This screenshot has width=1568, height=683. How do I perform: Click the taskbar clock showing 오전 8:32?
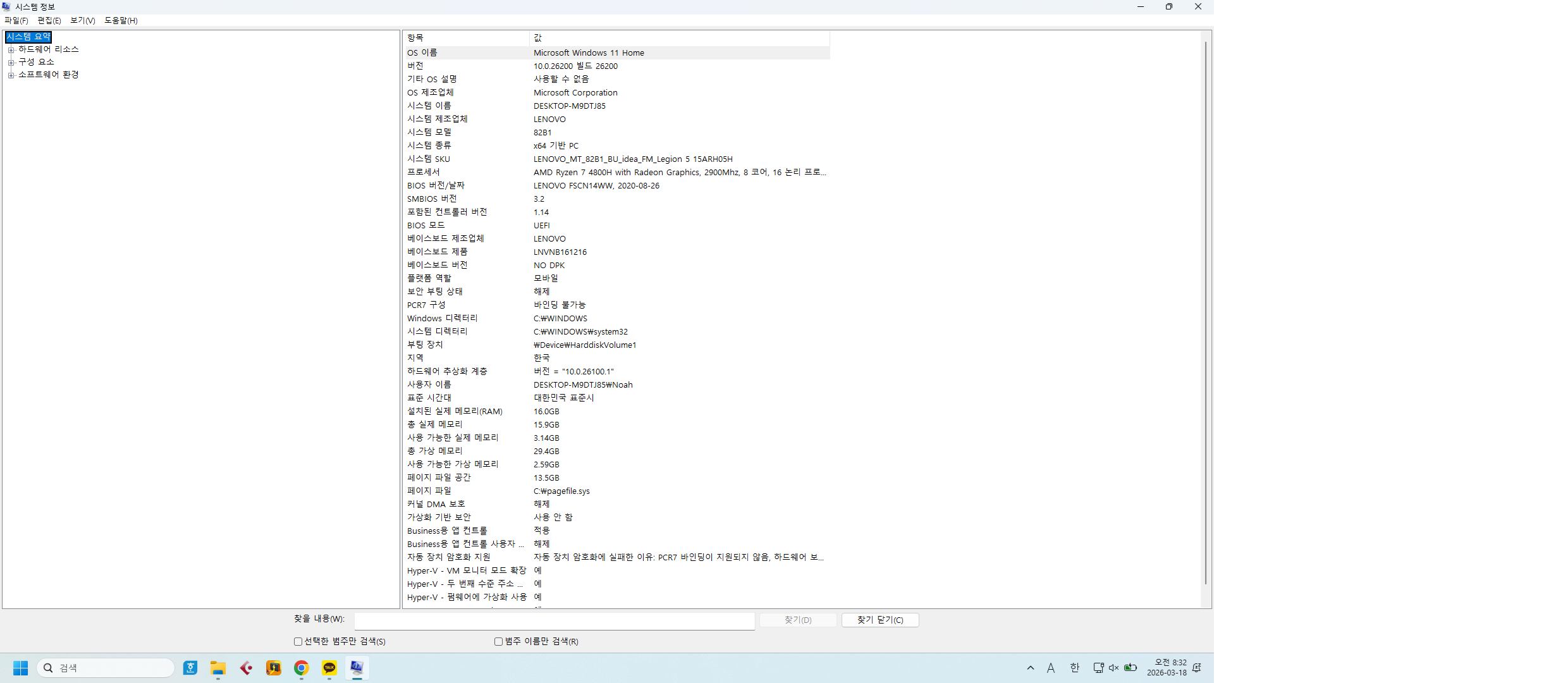[1167, 668]
